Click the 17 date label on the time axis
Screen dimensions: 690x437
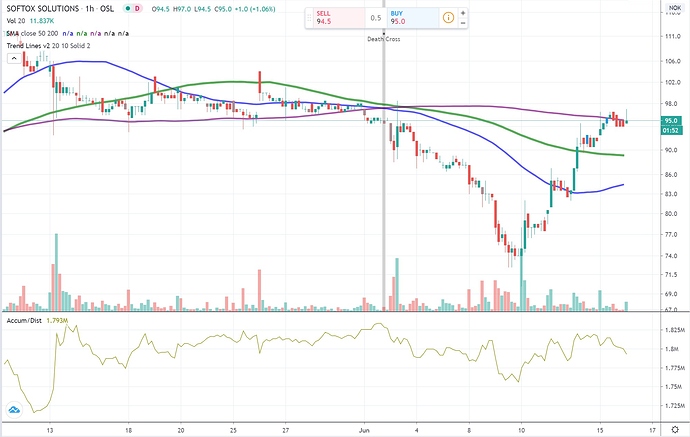[x=652, y=430]
